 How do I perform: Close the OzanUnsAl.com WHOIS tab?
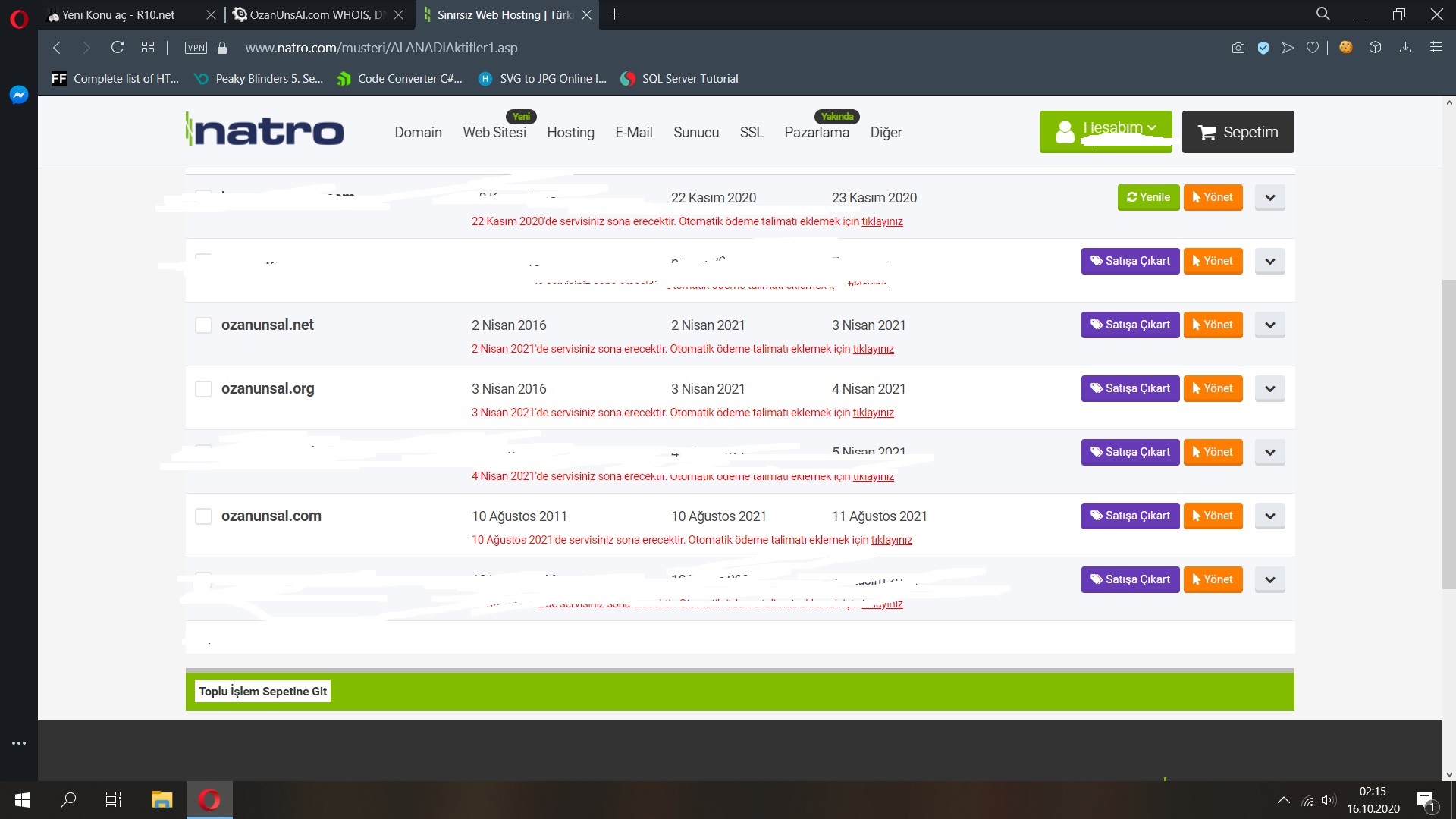click(x=399, y=15)
